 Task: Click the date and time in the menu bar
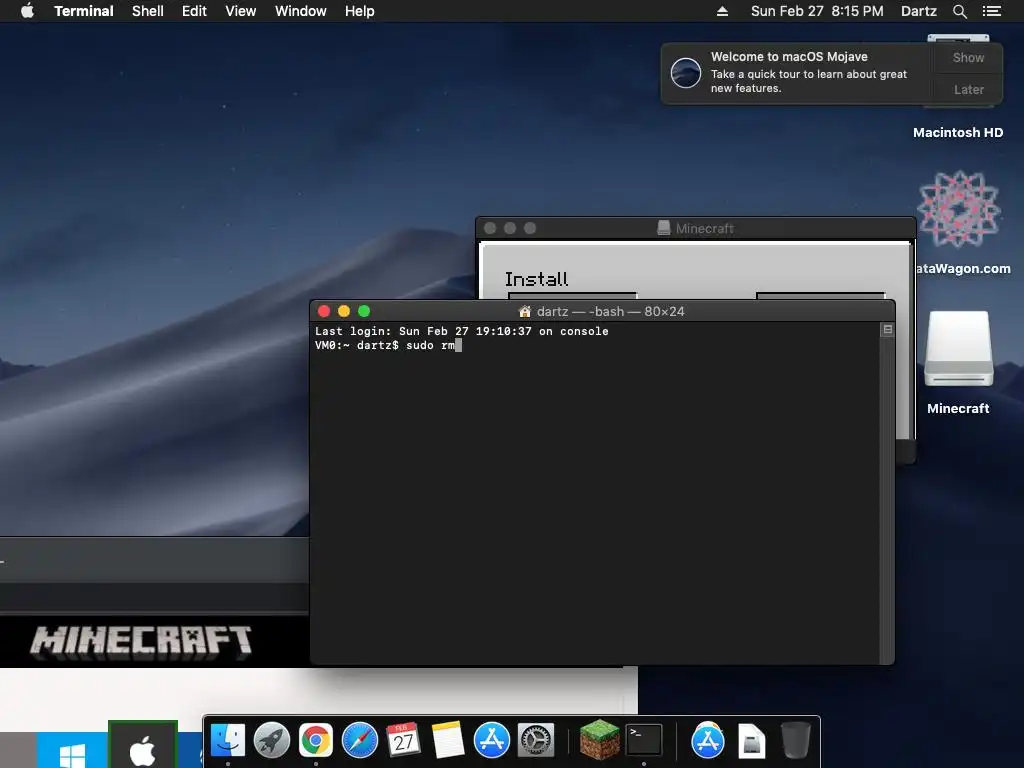pos(817,11)
